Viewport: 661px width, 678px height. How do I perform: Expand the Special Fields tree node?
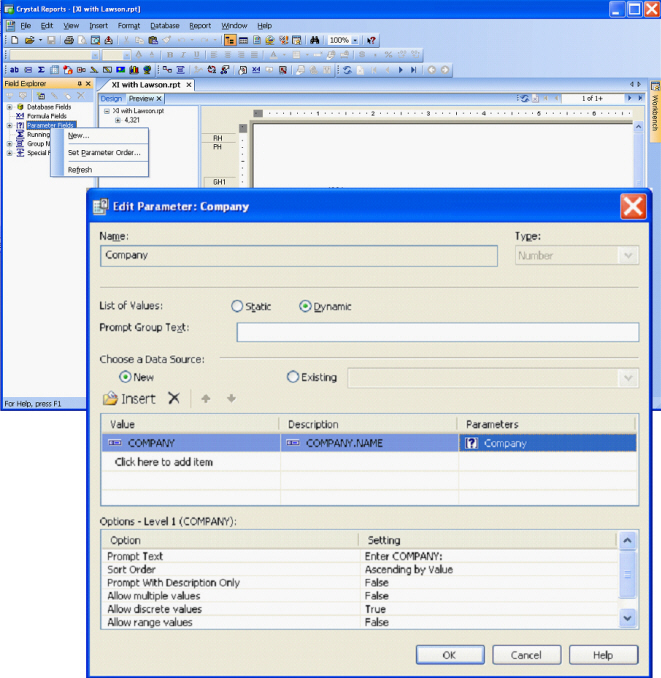[x=10, y=153]
